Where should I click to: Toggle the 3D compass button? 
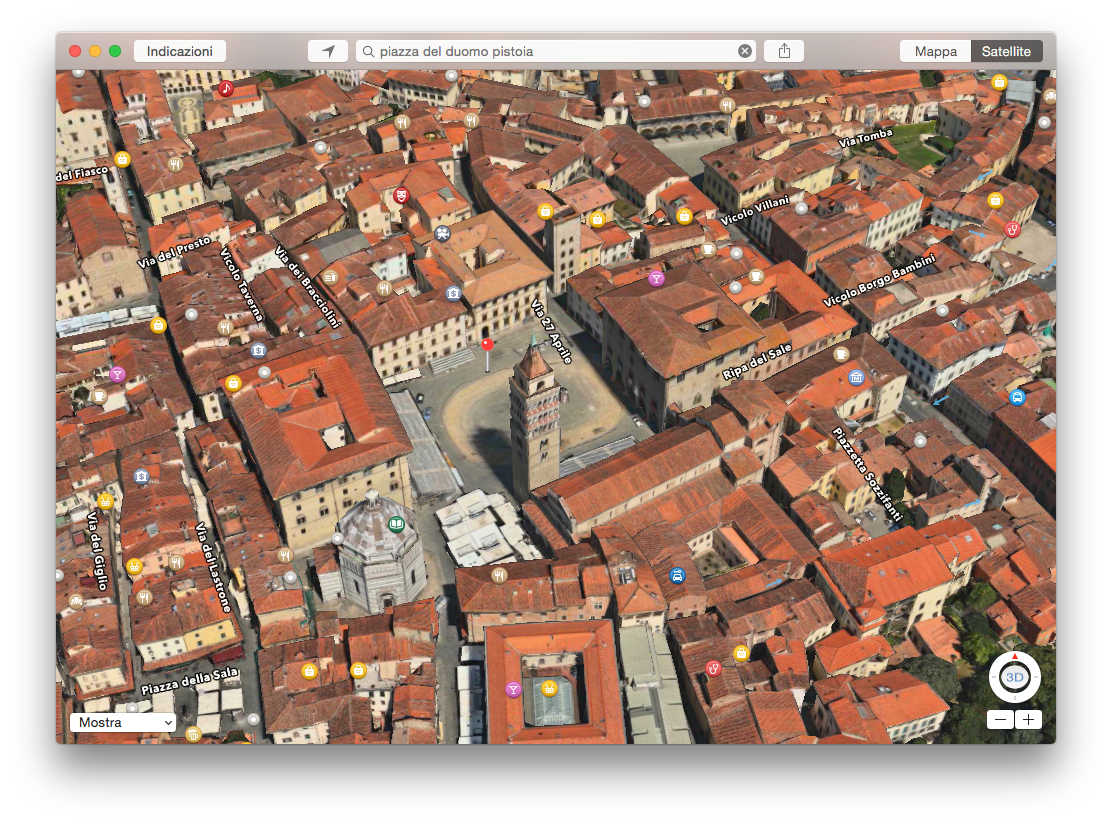[1015, 677]
